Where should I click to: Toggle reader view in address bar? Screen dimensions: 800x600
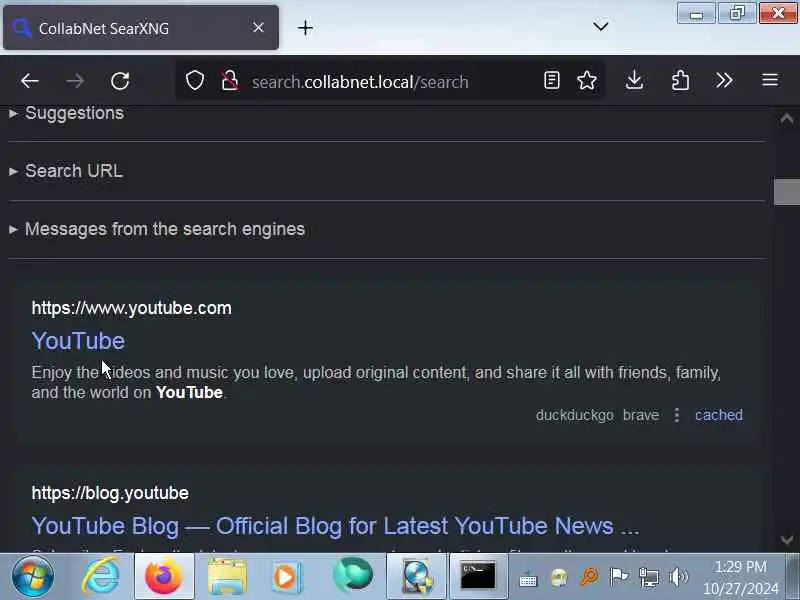pyautogui.click(x=552, y=80)
